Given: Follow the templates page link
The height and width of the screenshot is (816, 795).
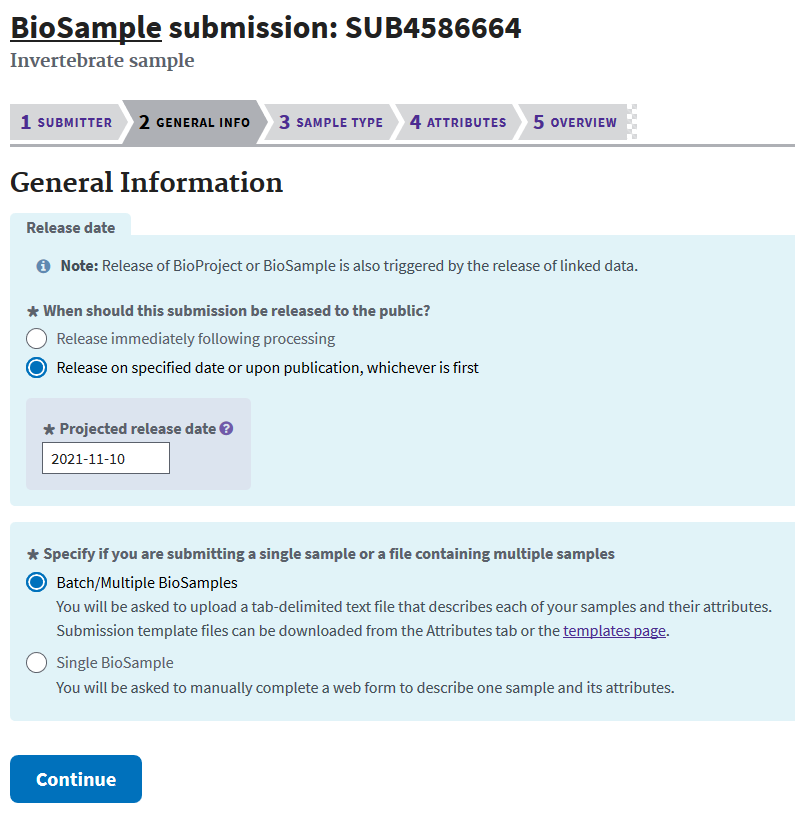Looking at the screenshot, I should pos(614,631).
